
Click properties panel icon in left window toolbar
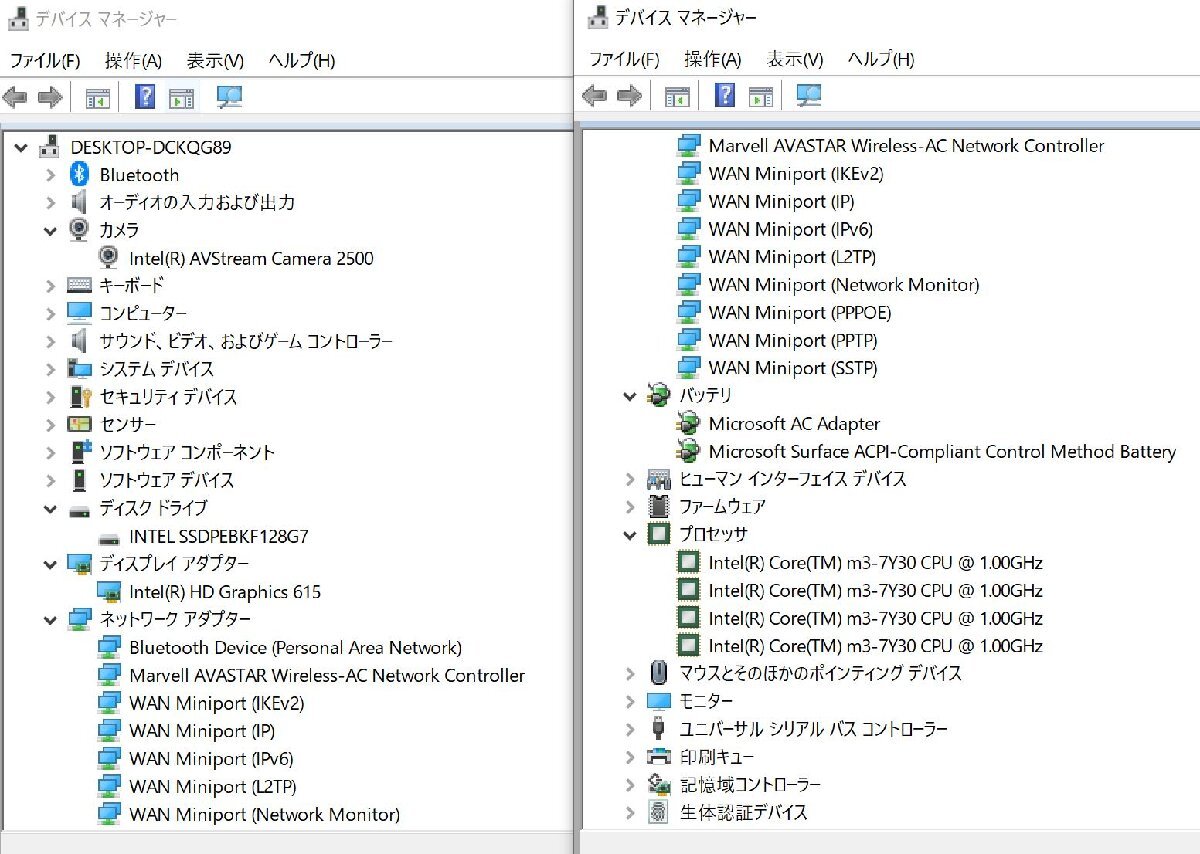(181, 97)
